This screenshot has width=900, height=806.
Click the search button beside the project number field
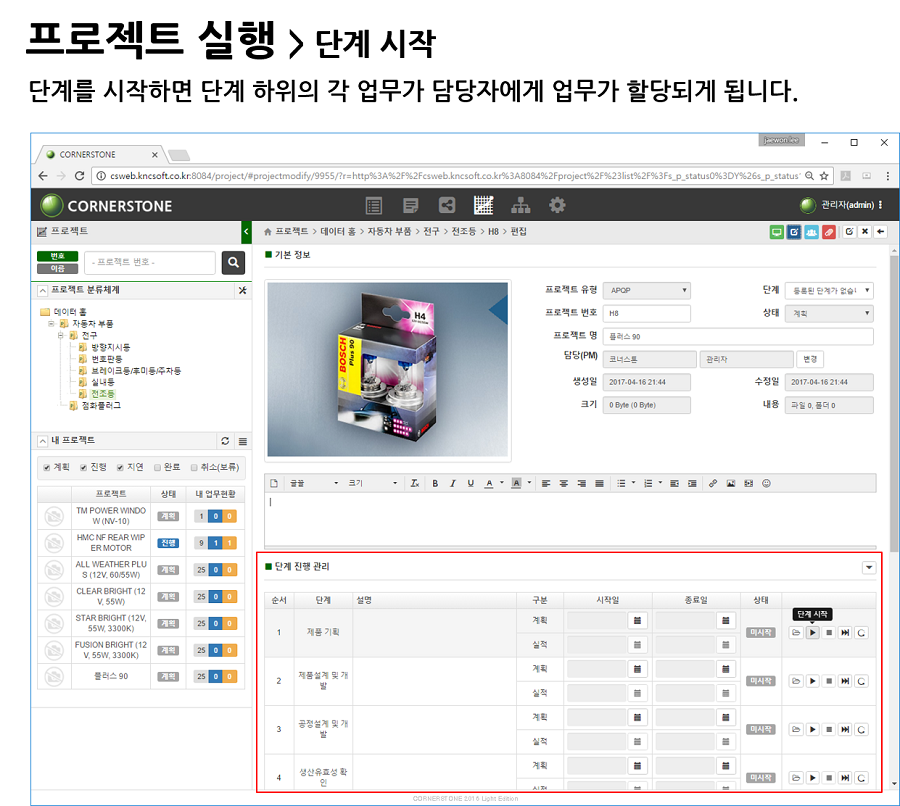point(233,262)
